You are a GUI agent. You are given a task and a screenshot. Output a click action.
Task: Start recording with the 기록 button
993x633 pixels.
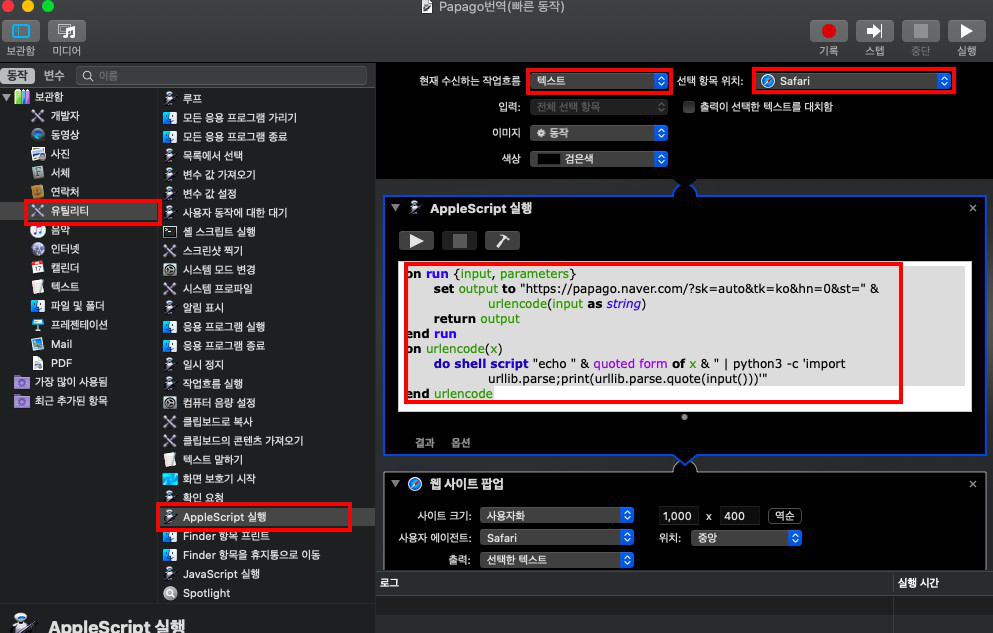point(828,31)
